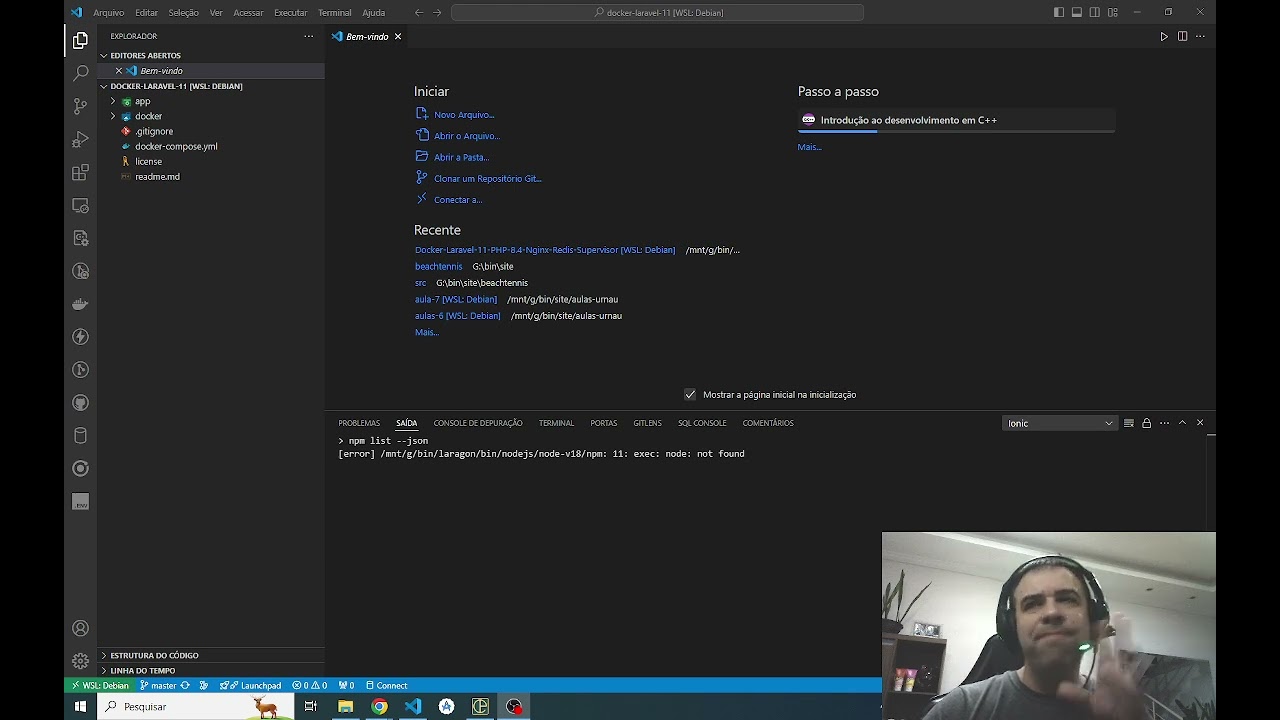Open the Docker view in the activity bar

click(x=81, y=304)
